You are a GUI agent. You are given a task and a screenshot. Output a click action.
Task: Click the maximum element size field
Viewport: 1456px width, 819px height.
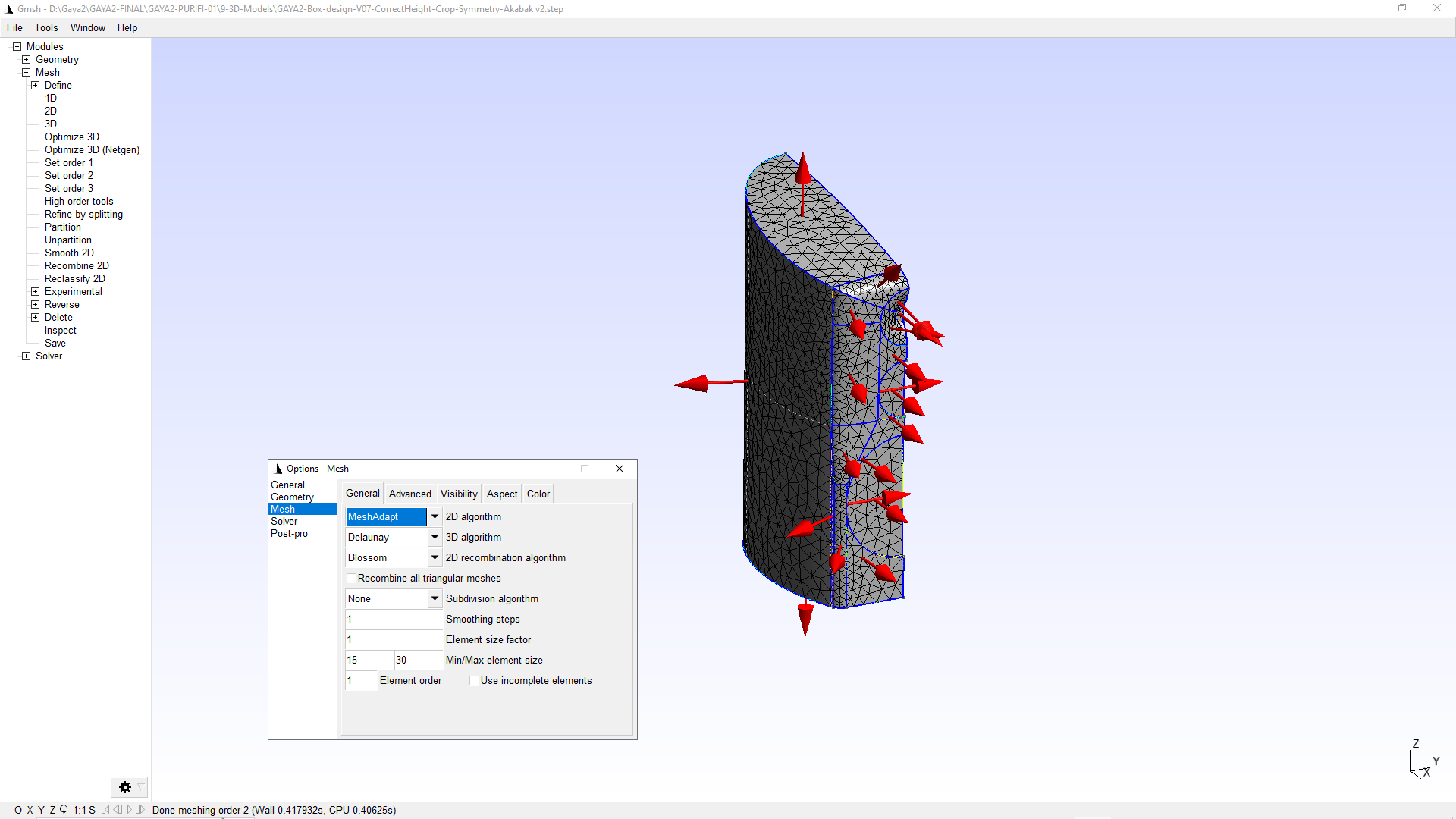tap(419, 660)
